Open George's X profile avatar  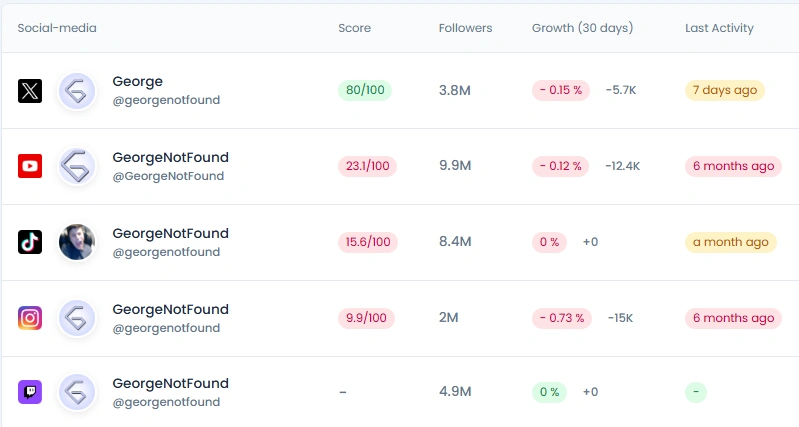[x=77, y=91]
